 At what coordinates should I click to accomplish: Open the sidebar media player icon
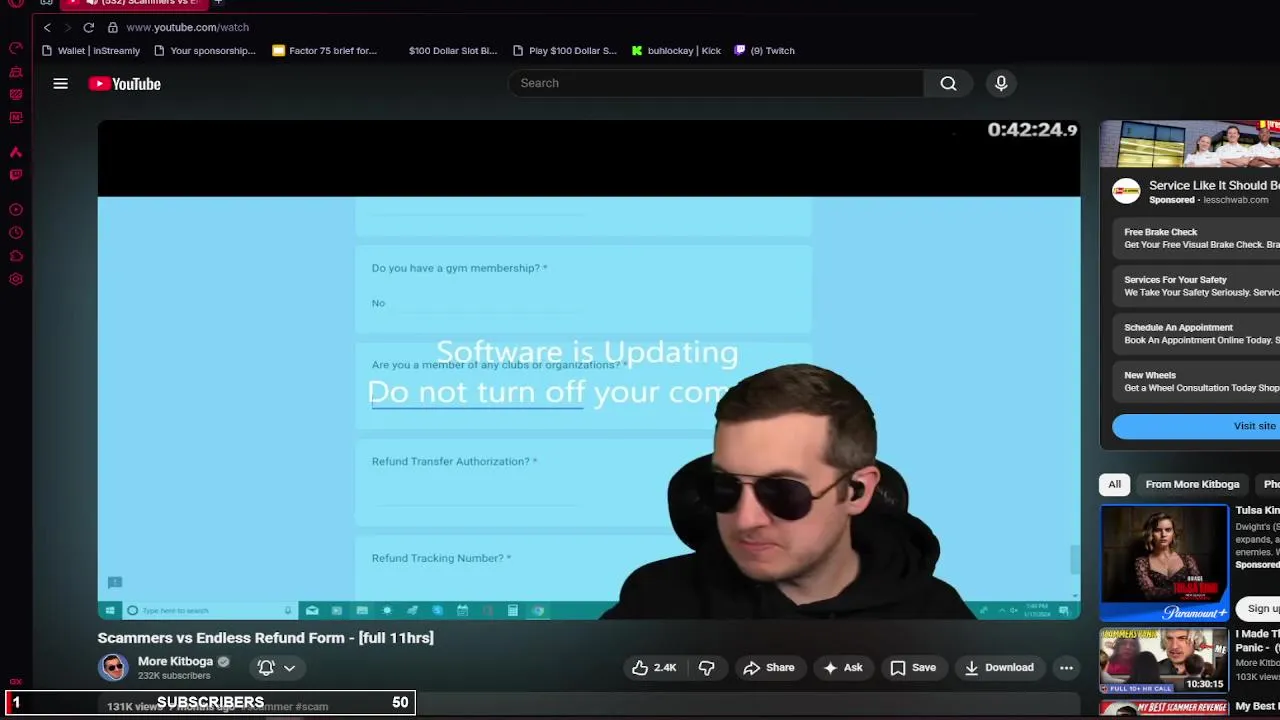pyautogui.click(x=16, y=210)
